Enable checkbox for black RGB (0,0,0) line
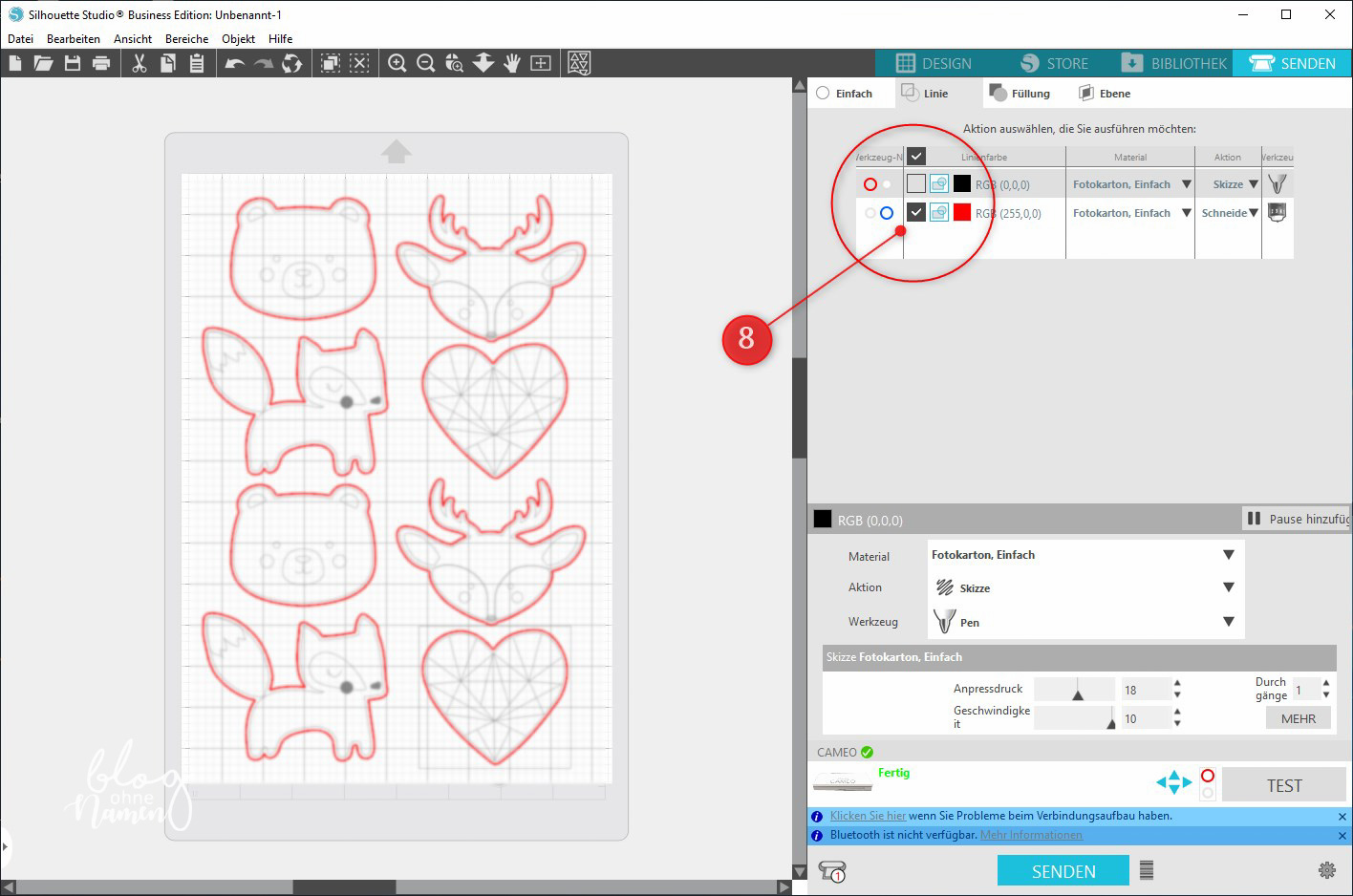This screenshot has width=1353, height=896. coord(915,184)
